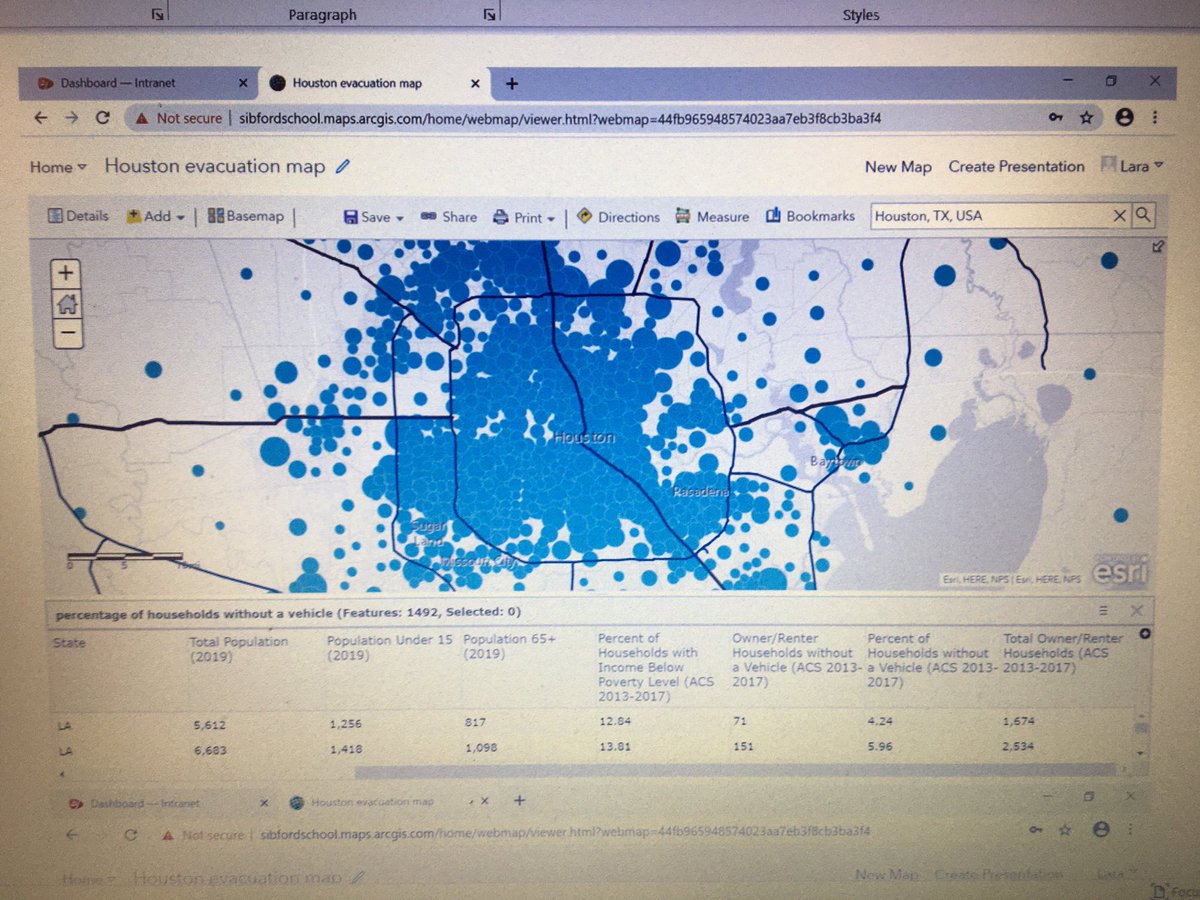Zoom out with the minus button
The height and width of the screenshot is (900, 1200).
[66, 332]
